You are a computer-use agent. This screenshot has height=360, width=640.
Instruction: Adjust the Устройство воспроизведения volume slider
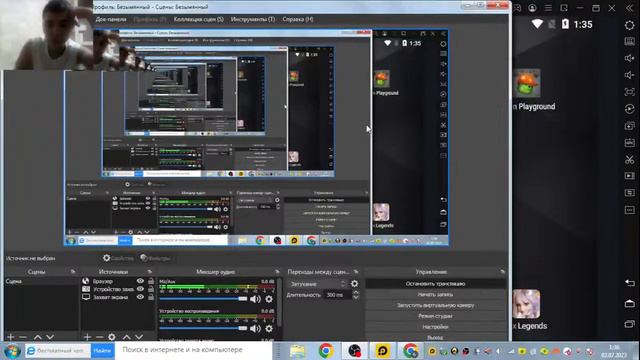pyautogui.click(x=203, y=329)
